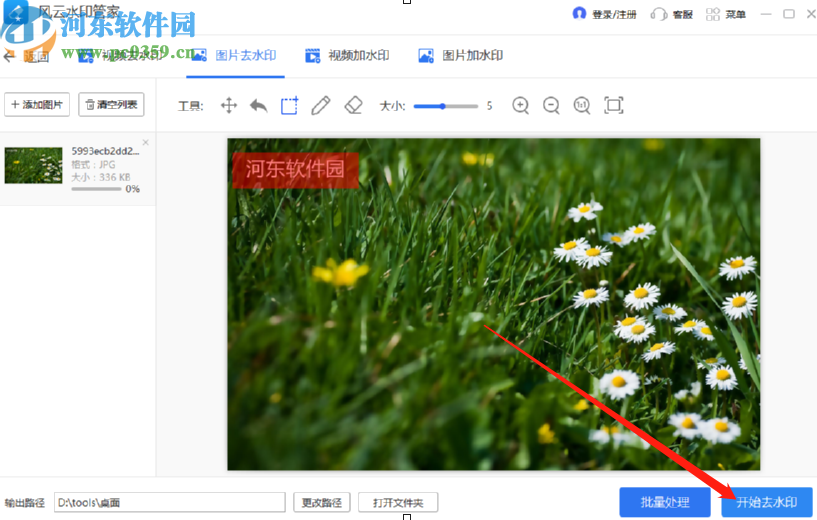The width and height of the screenshot is (817, 520).
Task: Click 开始去水印 to start removal
Action: click(766, 502)
